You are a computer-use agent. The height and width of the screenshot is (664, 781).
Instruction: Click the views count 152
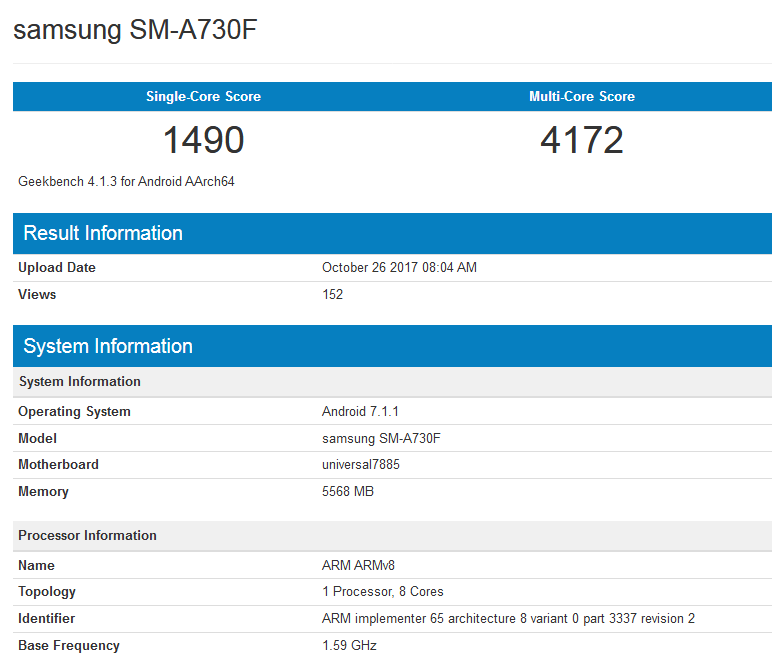click(332, 294)
